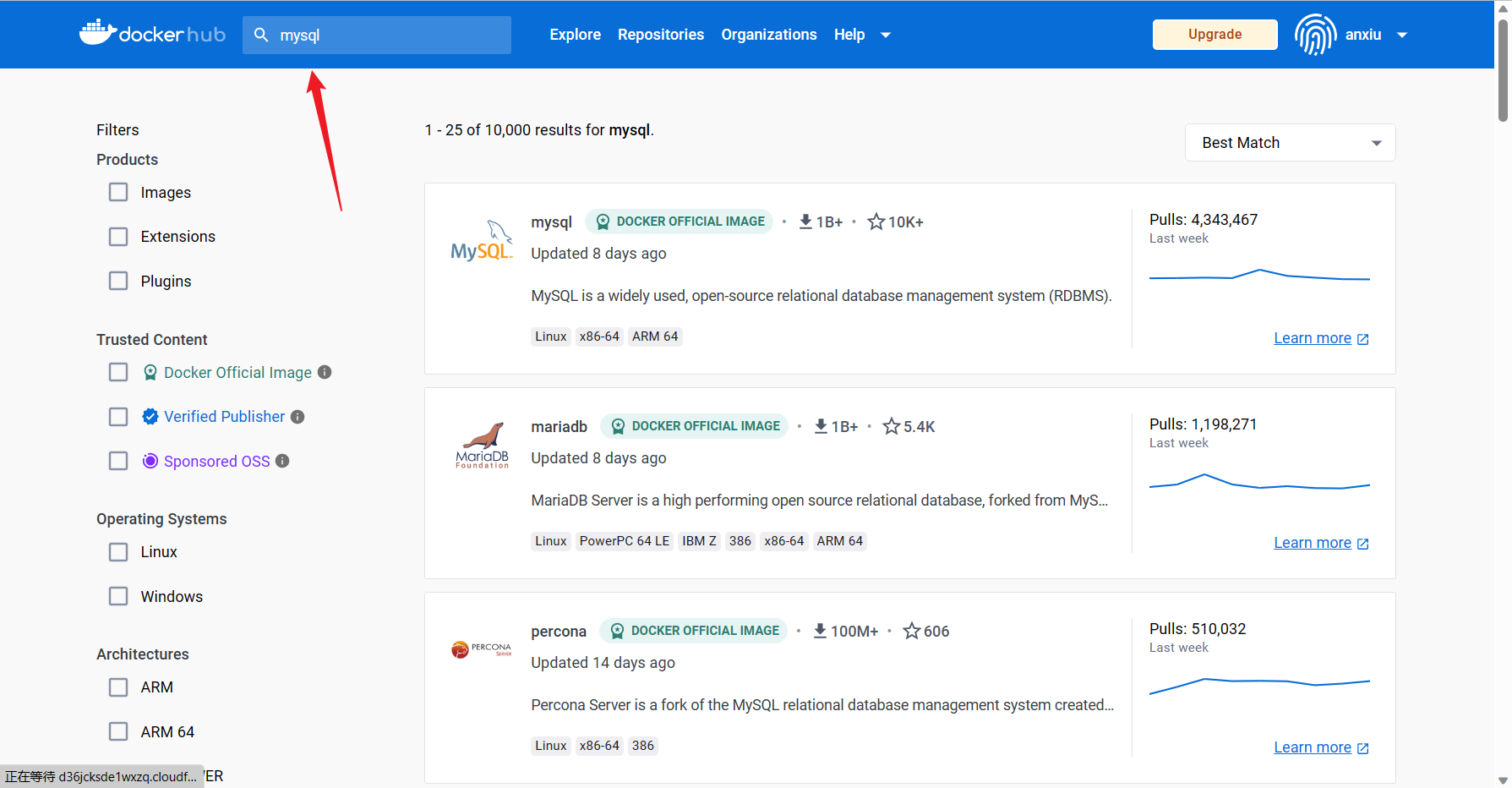Click the ARM 64 tag on mysql card

coord(655,337)
